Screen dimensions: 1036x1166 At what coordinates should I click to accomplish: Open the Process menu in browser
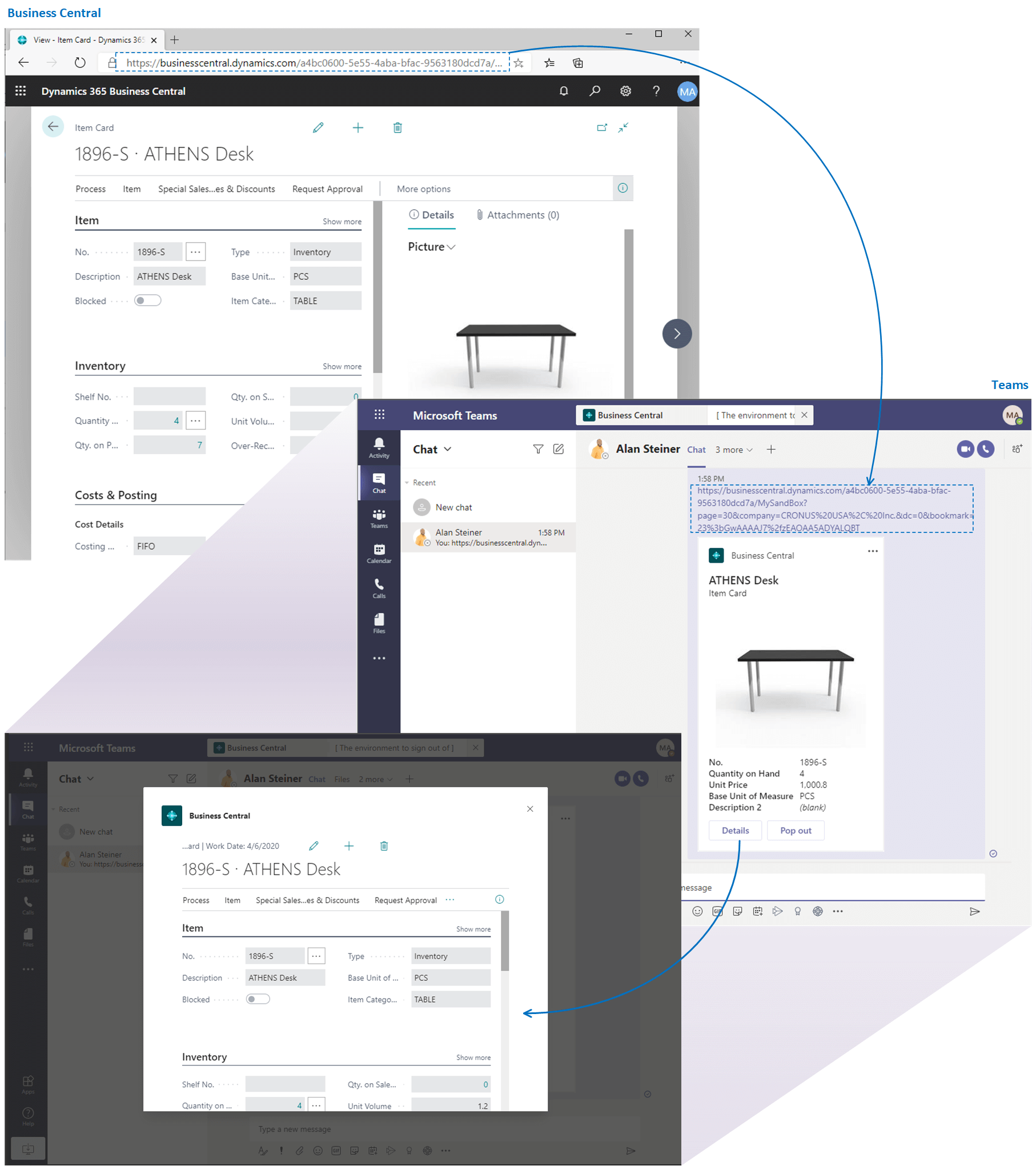point(91,189)
